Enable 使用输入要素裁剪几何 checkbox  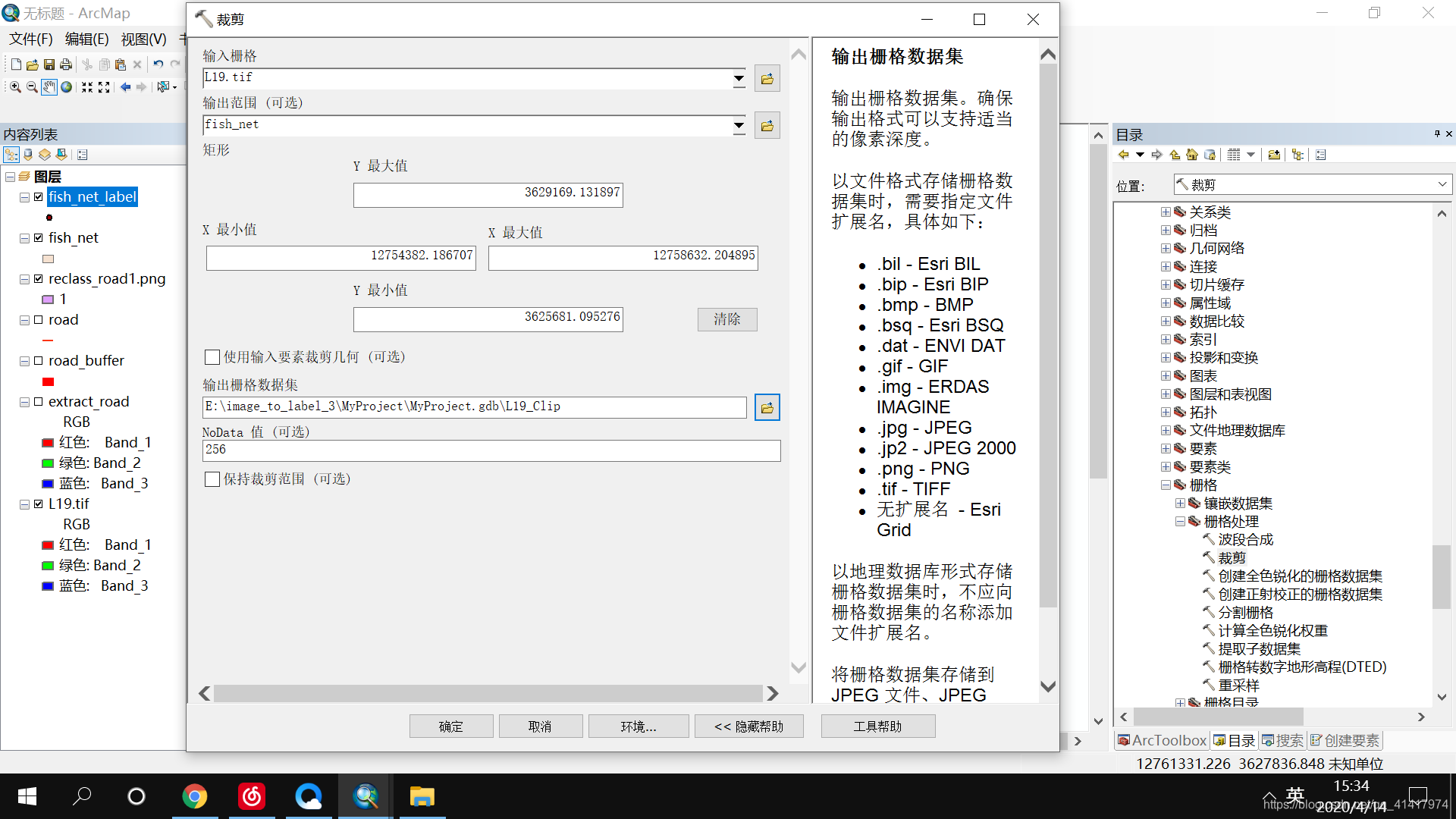tap(212, 357)
